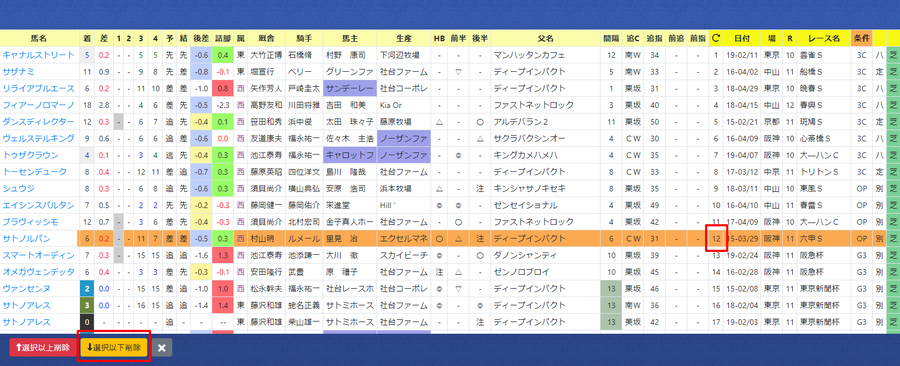Click the 馬主 column header
900x366 pixels.
tap(350, 38)
